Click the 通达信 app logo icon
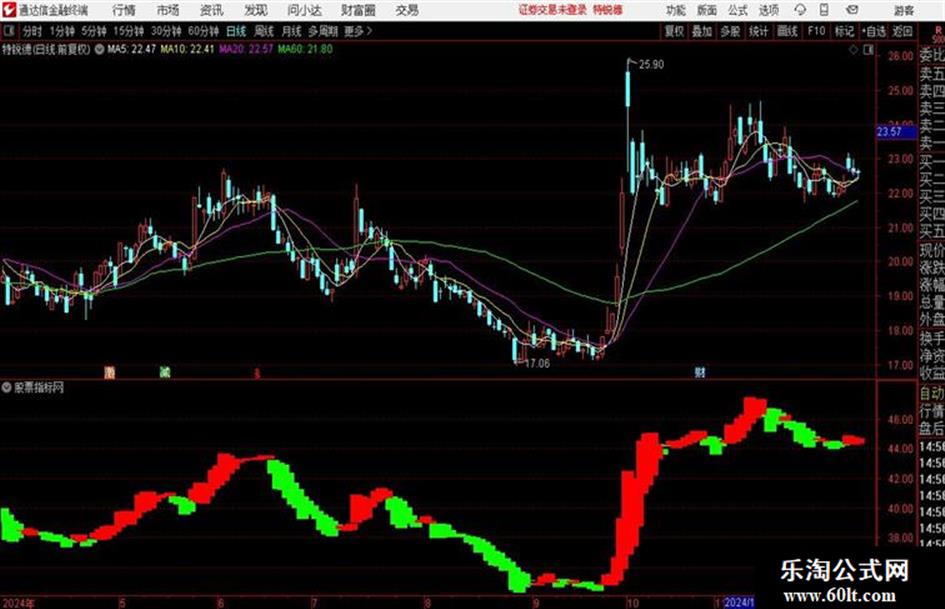Image resolution: width=945 pixels, height=609 pixels. coord(8,10)
